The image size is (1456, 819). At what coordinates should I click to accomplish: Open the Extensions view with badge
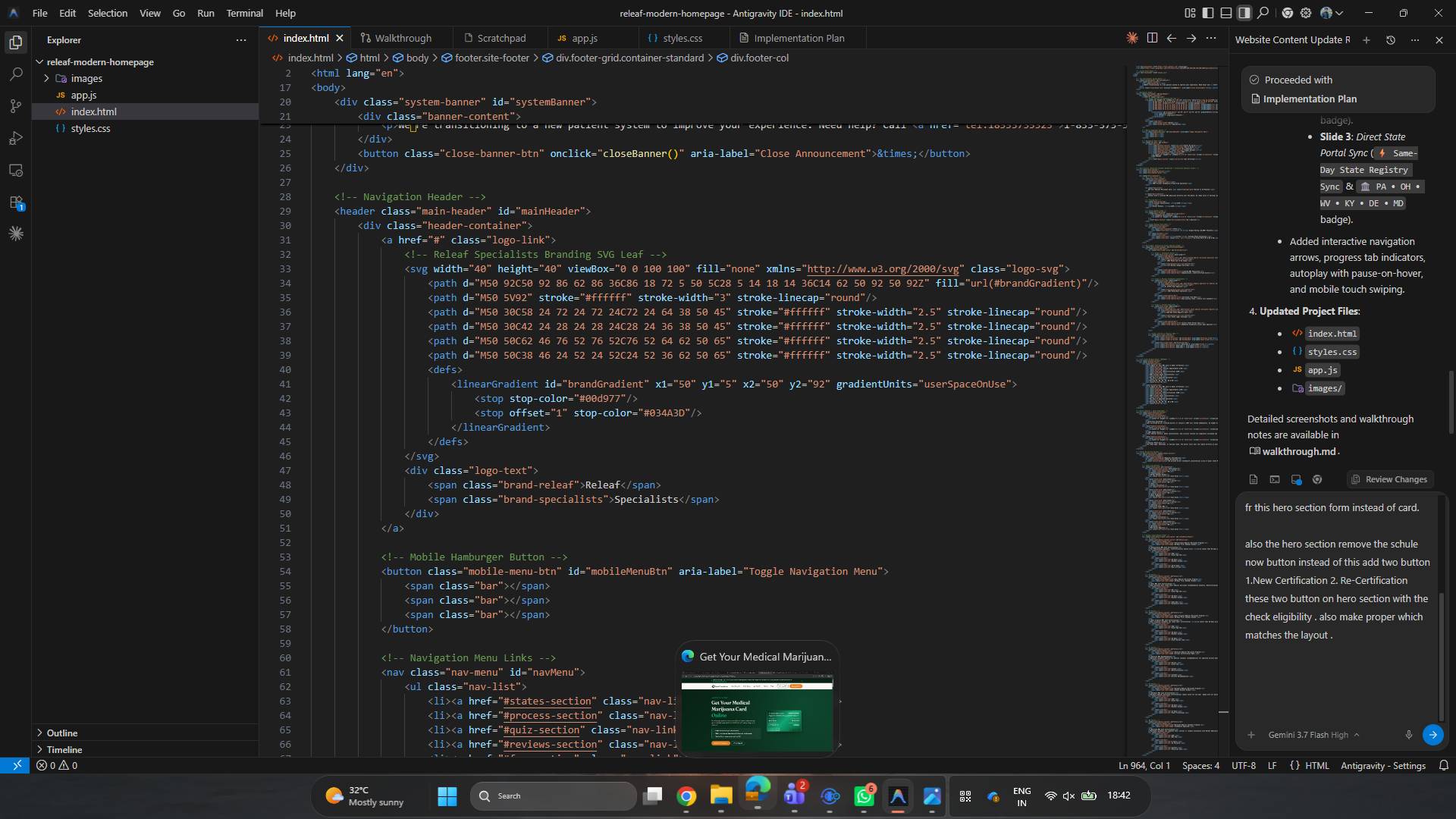pos(16,202)
